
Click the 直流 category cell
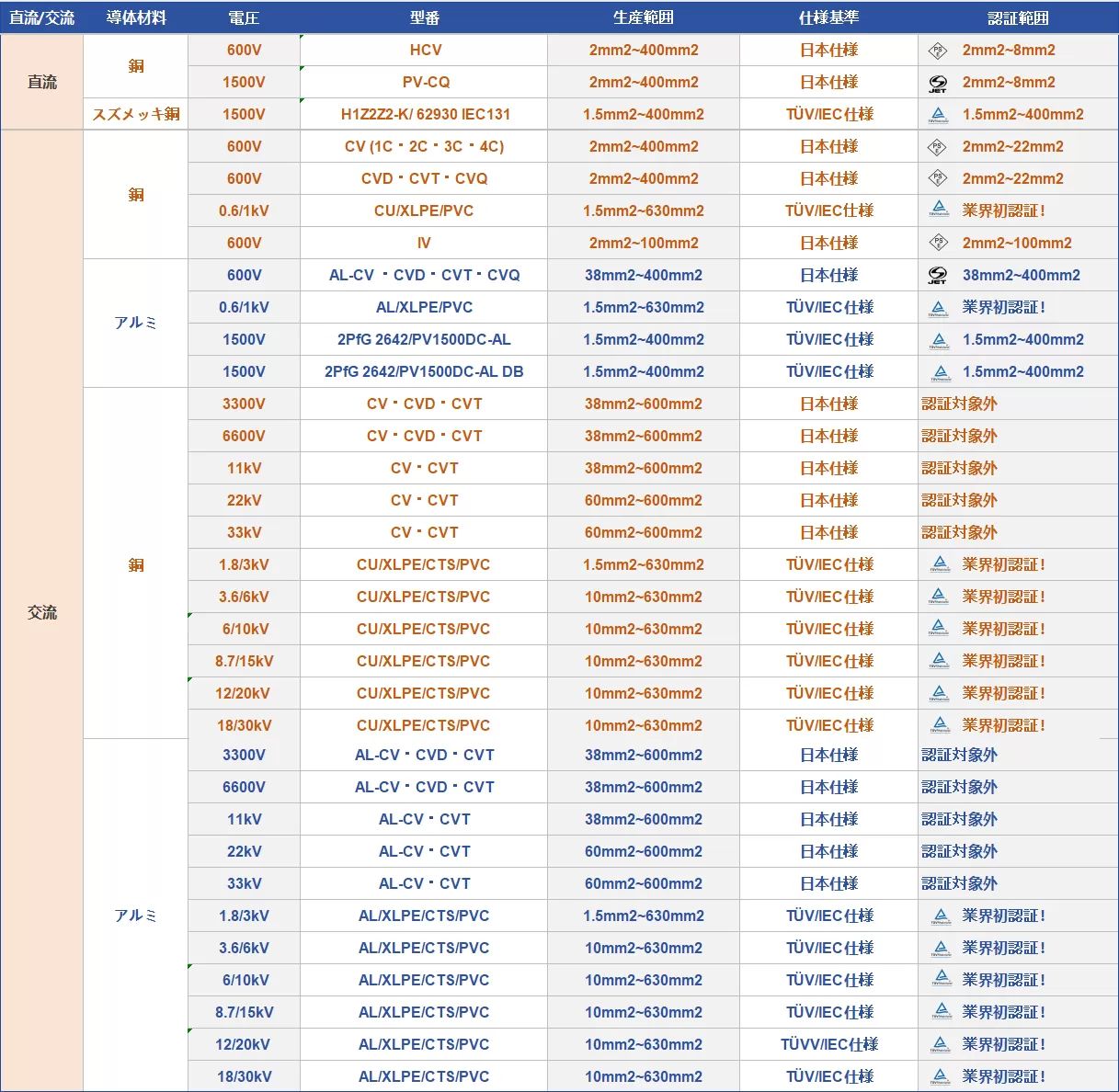tap(42, 83)
